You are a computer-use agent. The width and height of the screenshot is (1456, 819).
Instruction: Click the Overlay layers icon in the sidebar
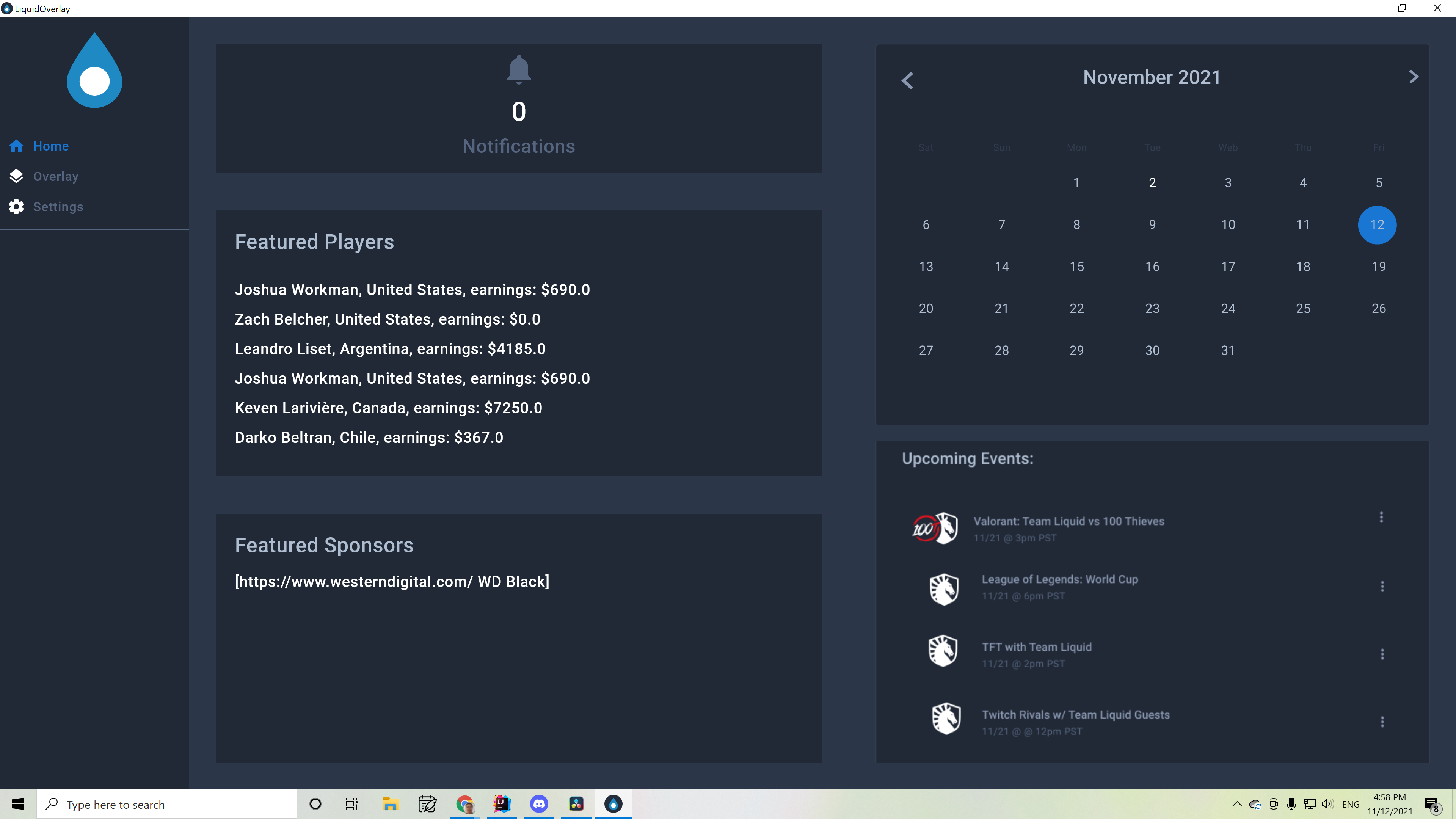(x=16, y=176)
